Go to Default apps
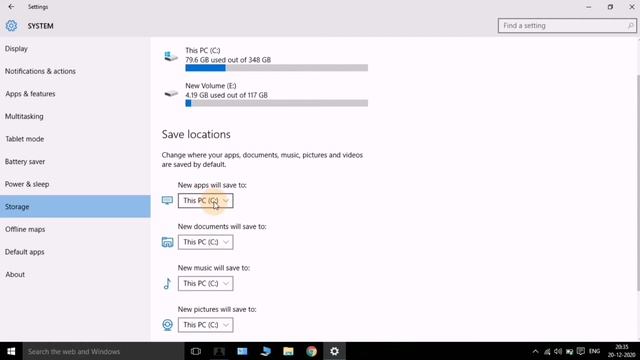The image size is (640, 360). 75,252
